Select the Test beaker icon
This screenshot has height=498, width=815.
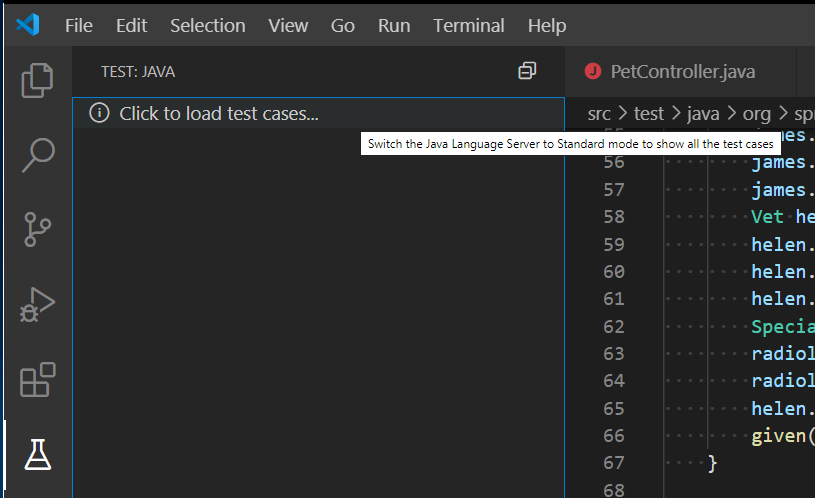[x=38, y=455]
